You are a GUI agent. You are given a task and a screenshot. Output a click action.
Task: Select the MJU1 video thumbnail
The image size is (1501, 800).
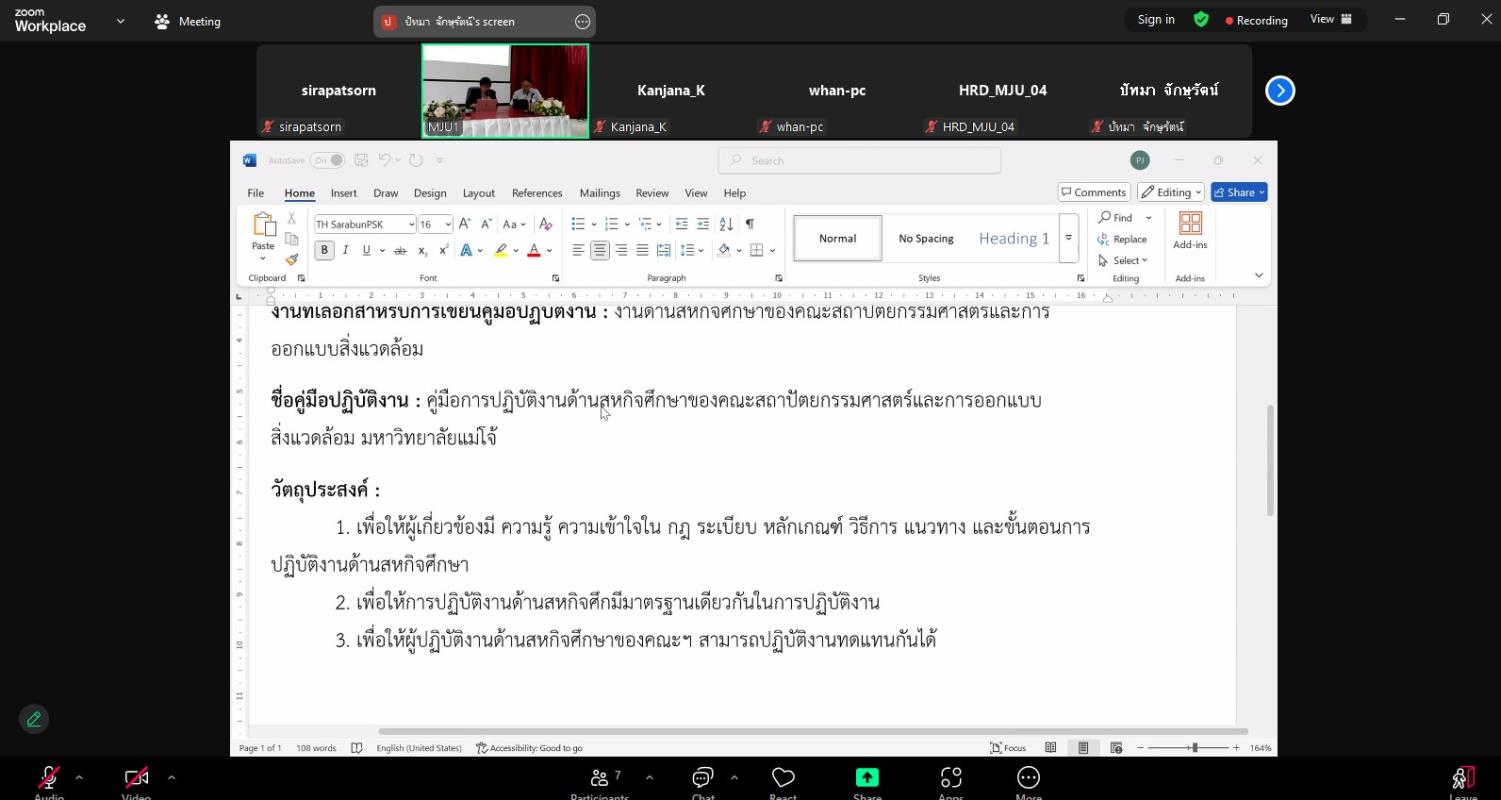point(505,90)
